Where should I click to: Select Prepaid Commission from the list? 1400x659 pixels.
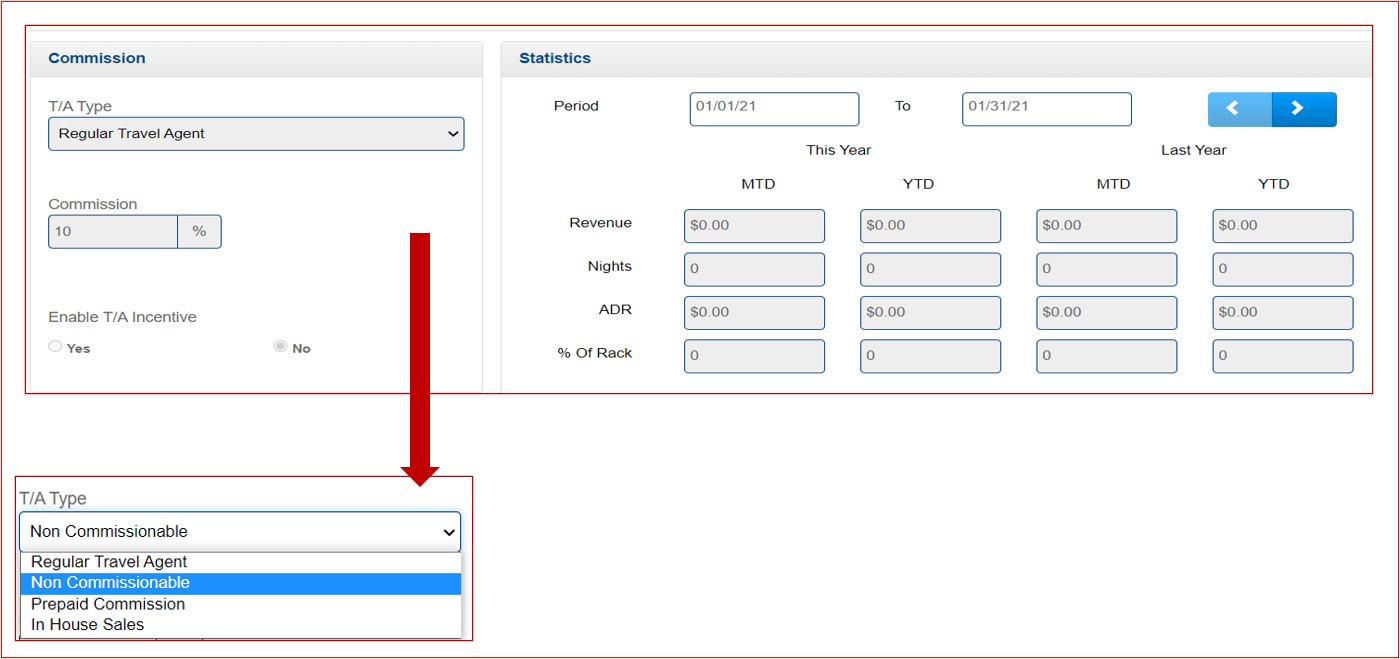(x=108, y=604)
